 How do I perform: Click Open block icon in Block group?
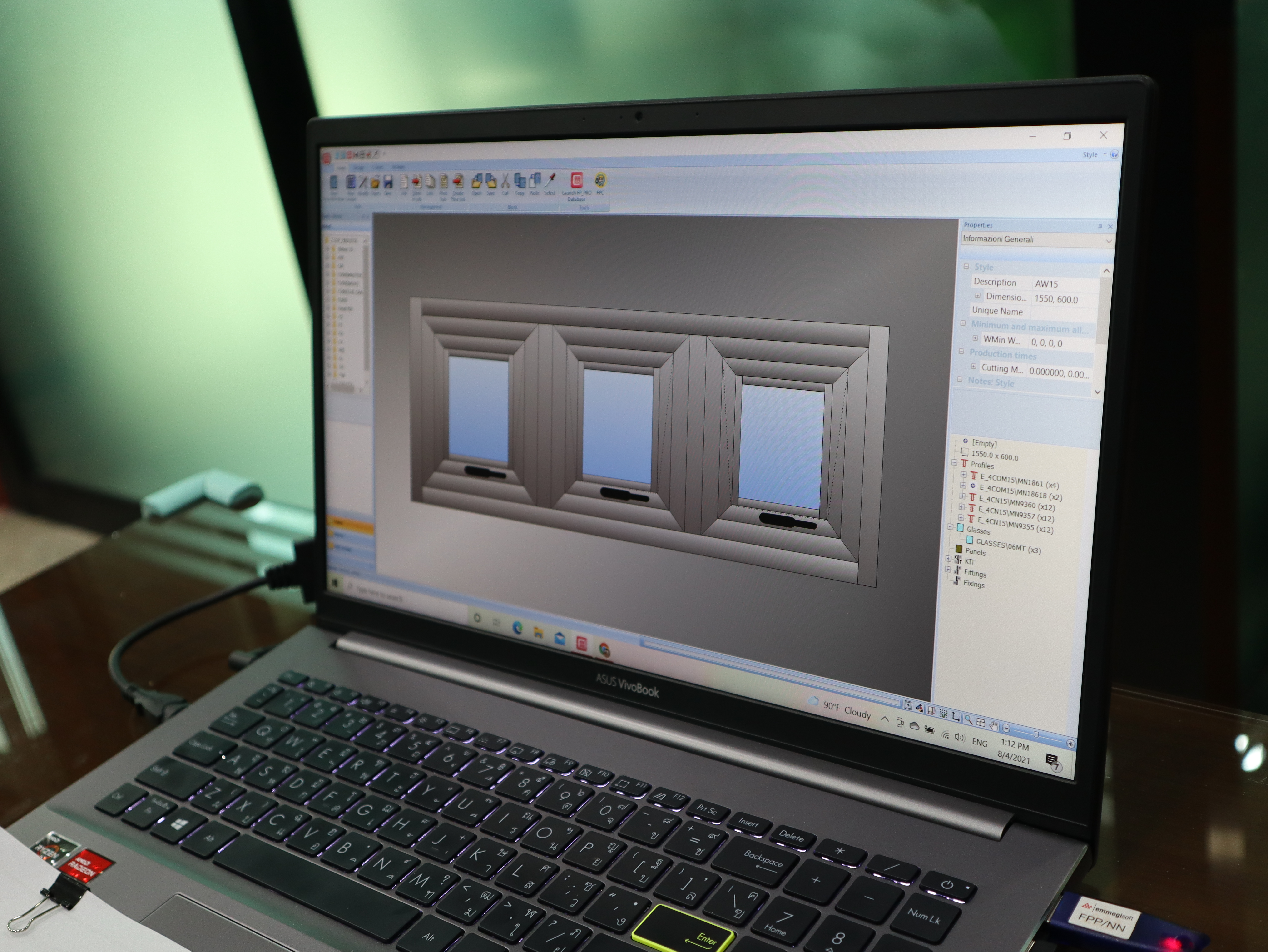pos(476,183)
